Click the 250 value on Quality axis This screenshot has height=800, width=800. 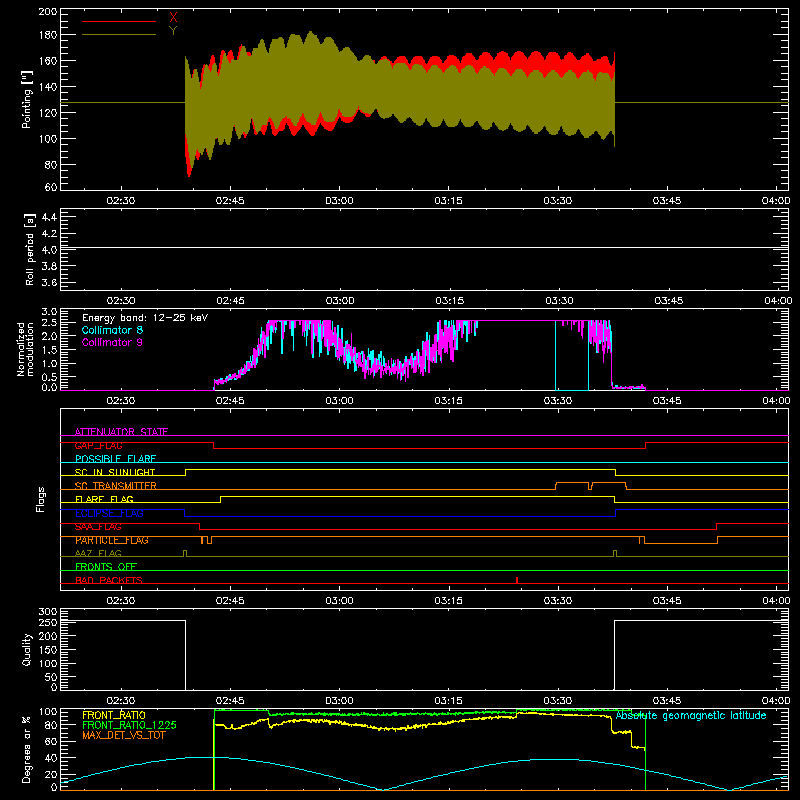coord(47,622)
